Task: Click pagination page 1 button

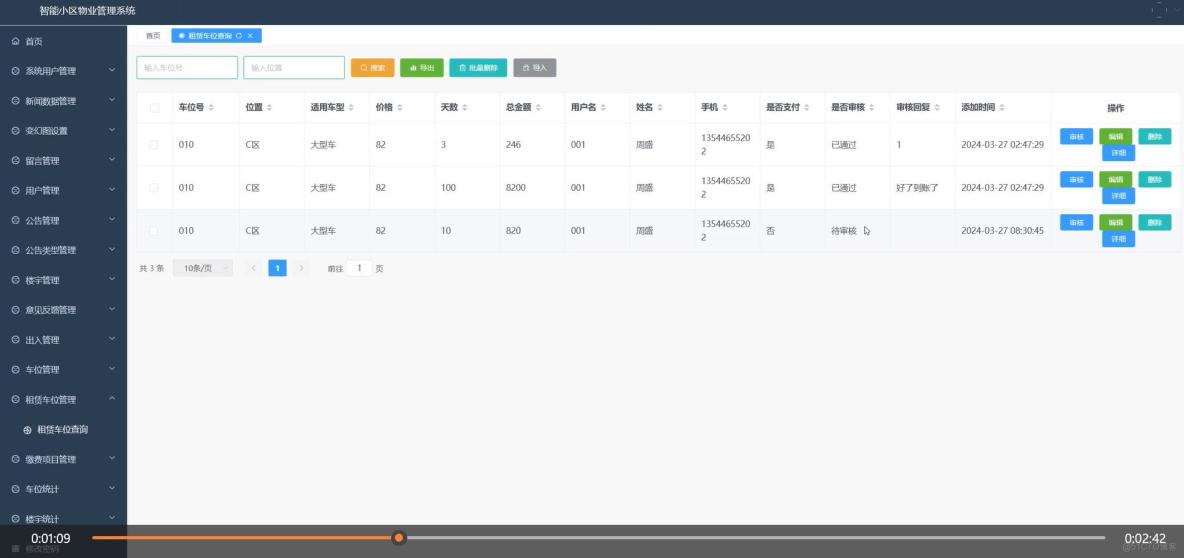Action: (277, 268)
